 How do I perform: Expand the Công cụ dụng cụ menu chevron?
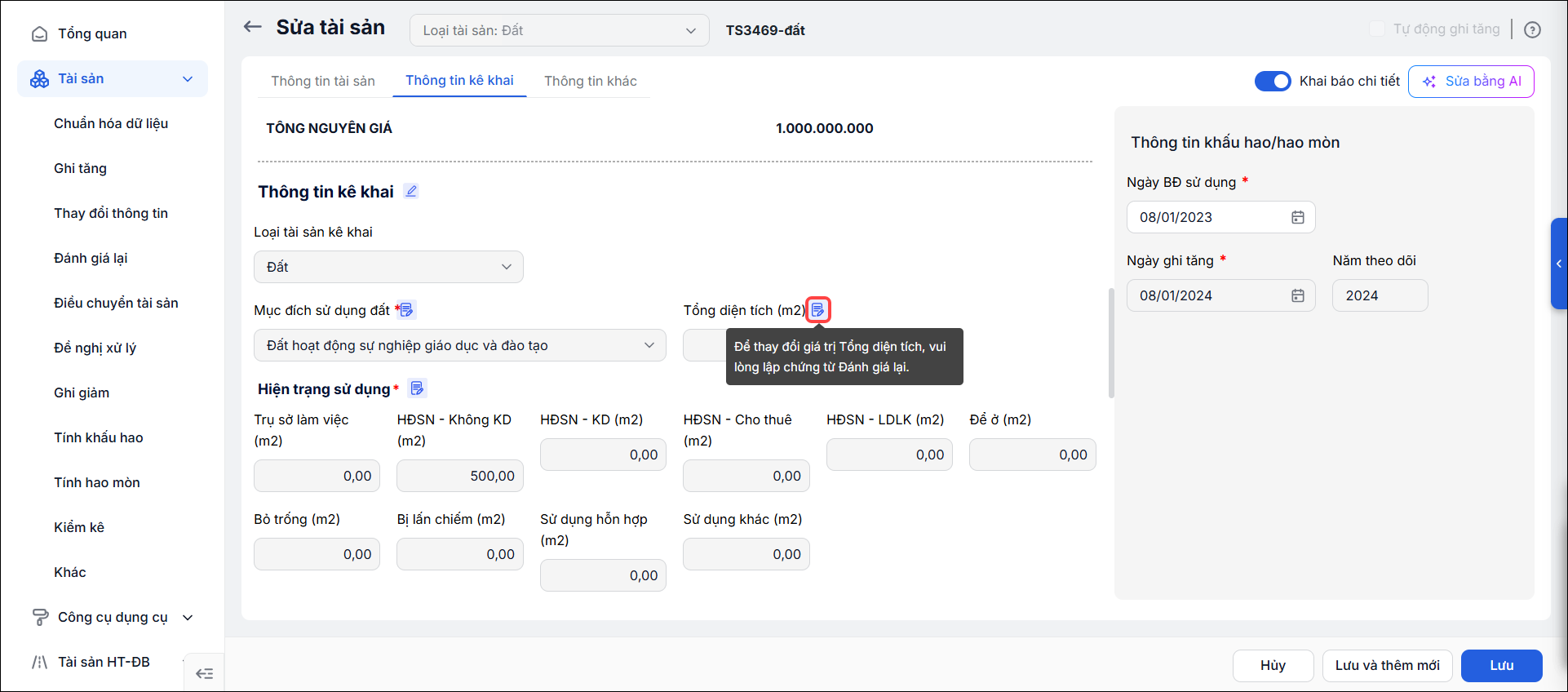[x=188, y=618]
